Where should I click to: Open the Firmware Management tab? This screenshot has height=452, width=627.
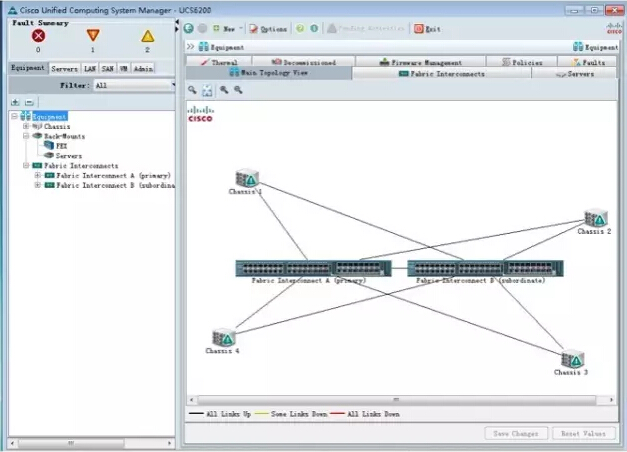[x=427, y=62]
